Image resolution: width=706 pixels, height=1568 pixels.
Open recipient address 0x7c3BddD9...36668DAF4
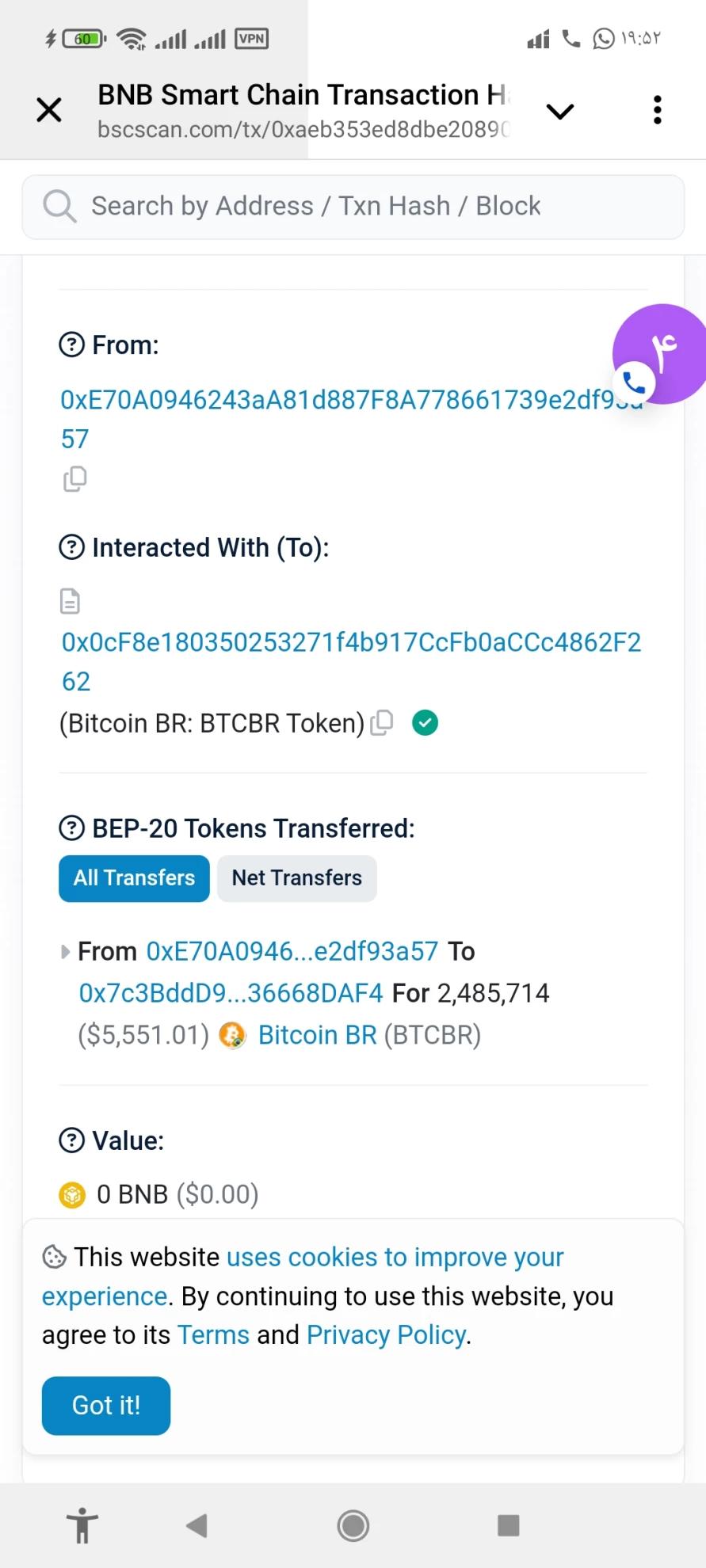(x=231, y=993)
